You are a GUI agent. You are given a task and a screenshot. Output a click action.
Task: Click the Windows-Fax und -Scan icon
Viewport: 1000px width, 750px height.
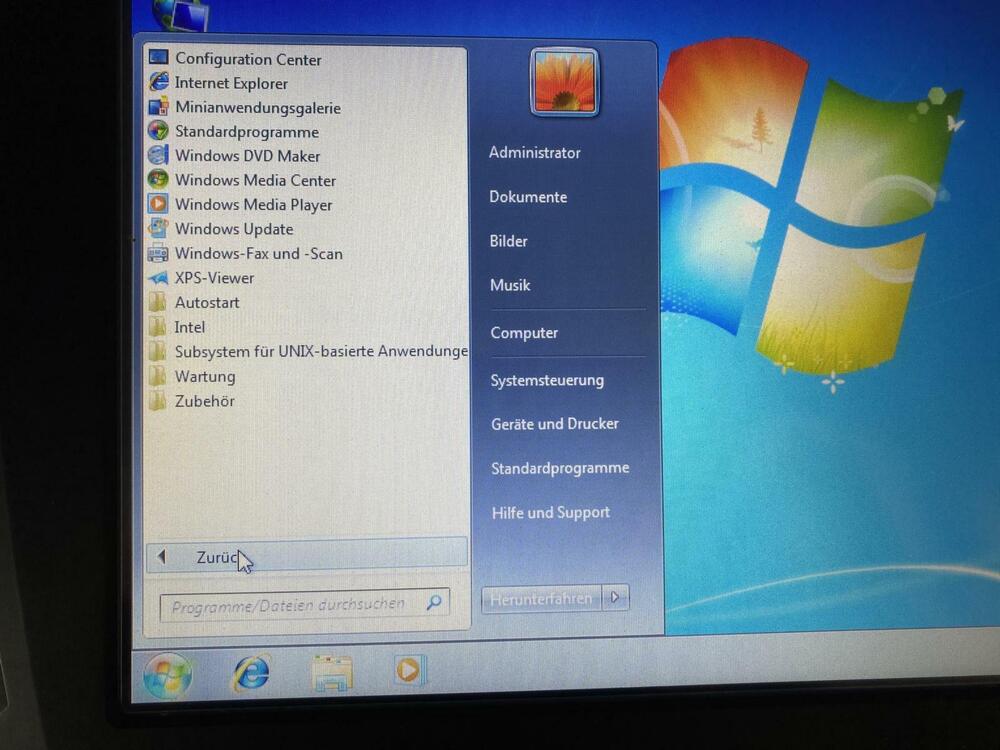click(158, 253)
